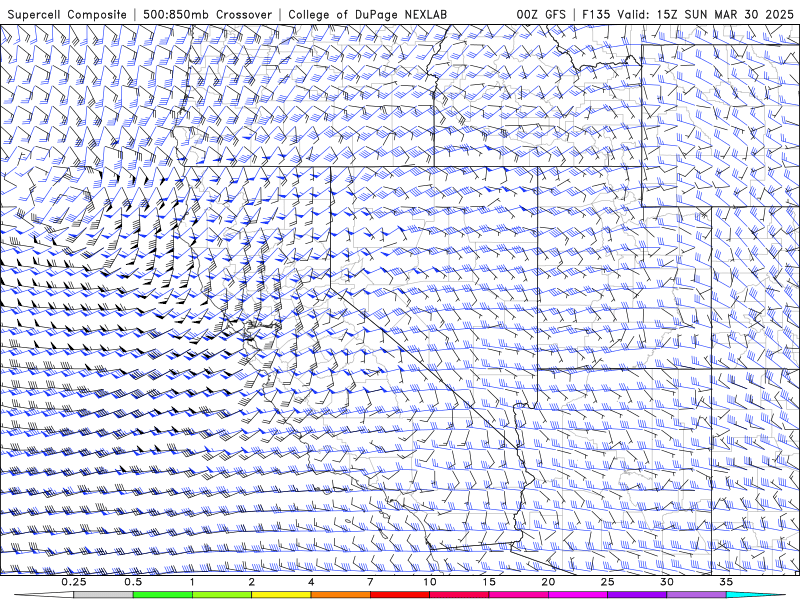This screenshot has height=600, width=800.
Task: Click the "0.25" legend value
Action: click(74, 582)
